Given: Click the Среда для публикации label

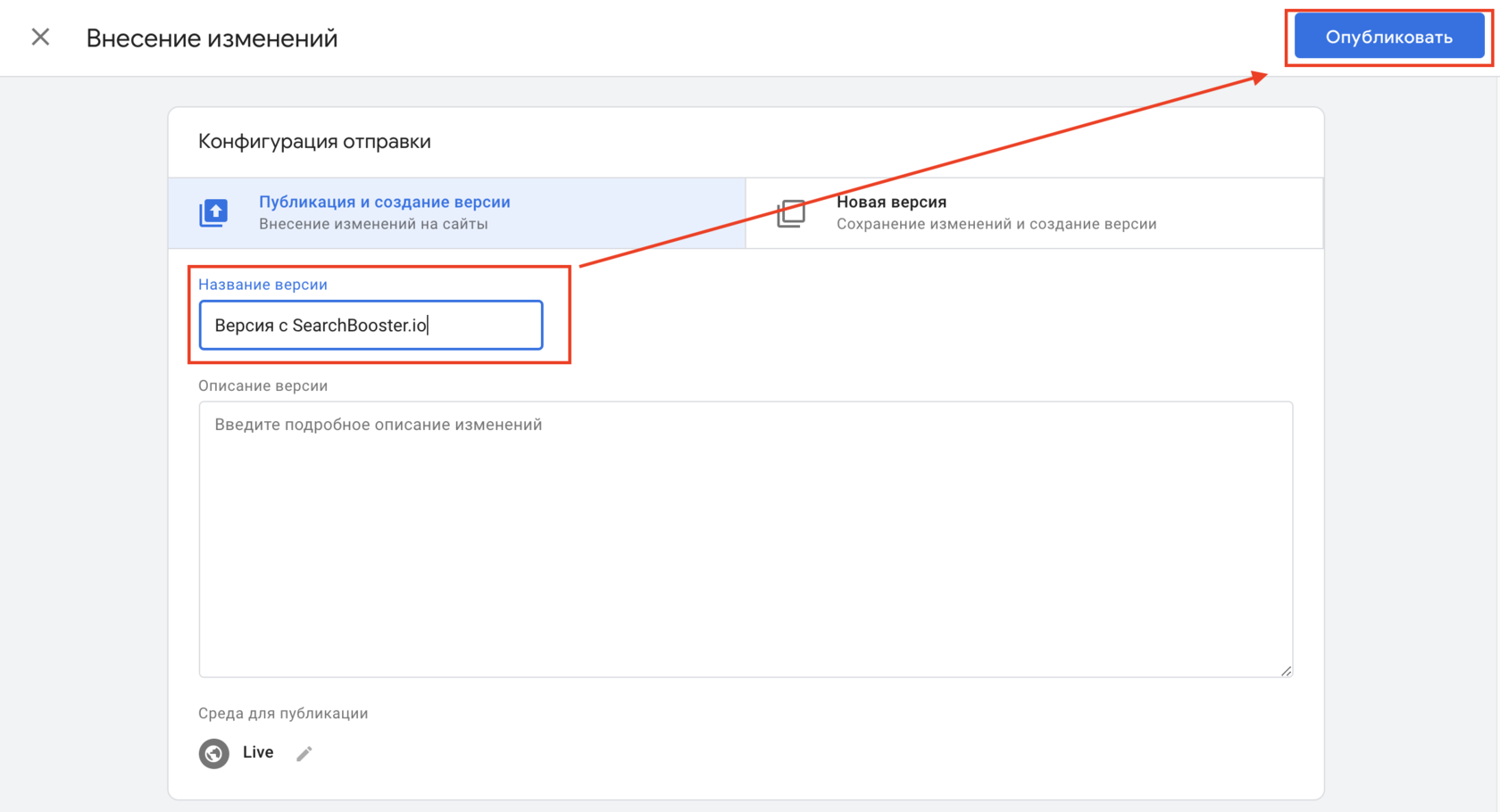Looking at the screenshot, I should tap(283, 714).
